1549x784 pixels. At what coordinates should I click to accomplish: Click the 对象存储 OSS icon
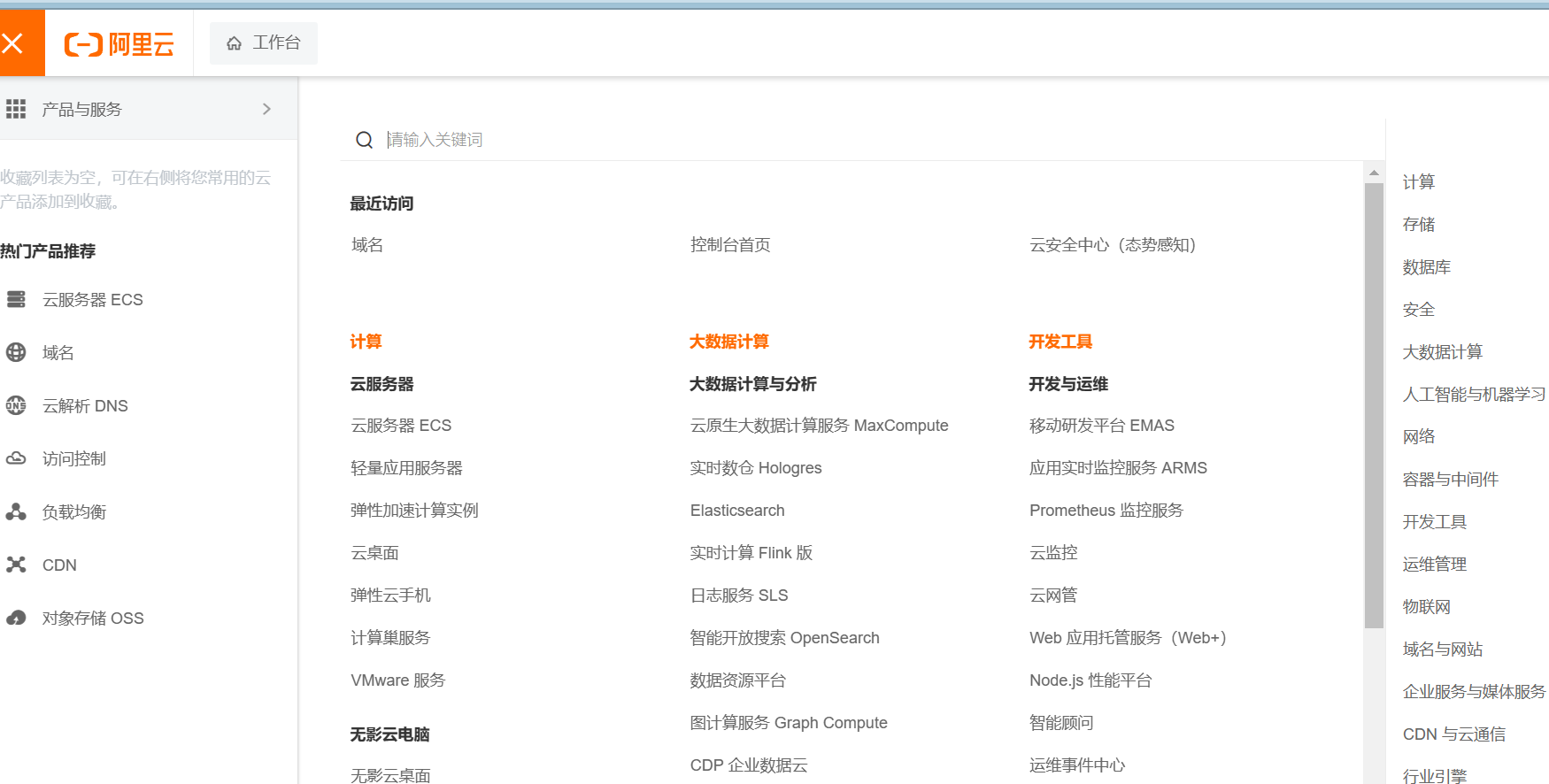coord(16,619)
